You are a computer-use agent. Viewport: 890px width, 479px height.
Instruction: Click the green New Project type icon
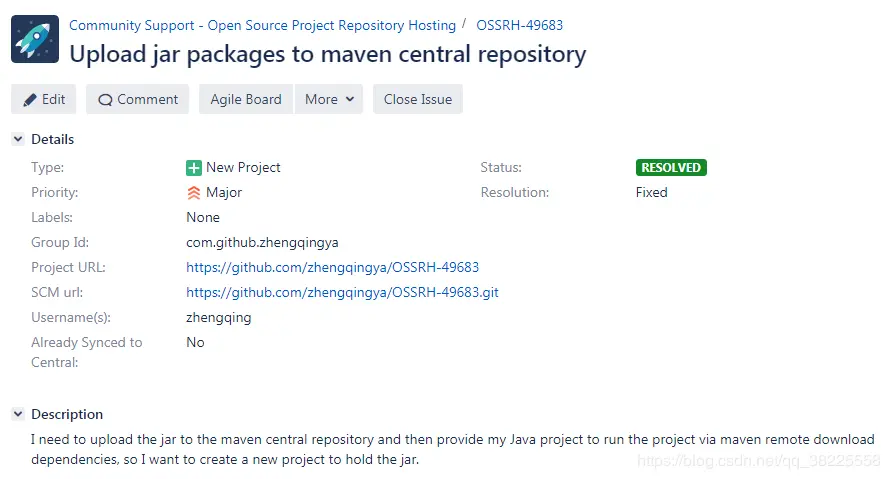[194, 168]
